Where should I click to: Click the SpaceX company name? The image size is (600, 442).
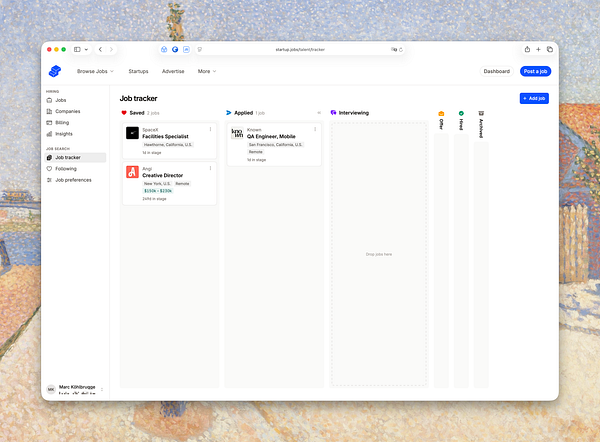coord(150,130)
